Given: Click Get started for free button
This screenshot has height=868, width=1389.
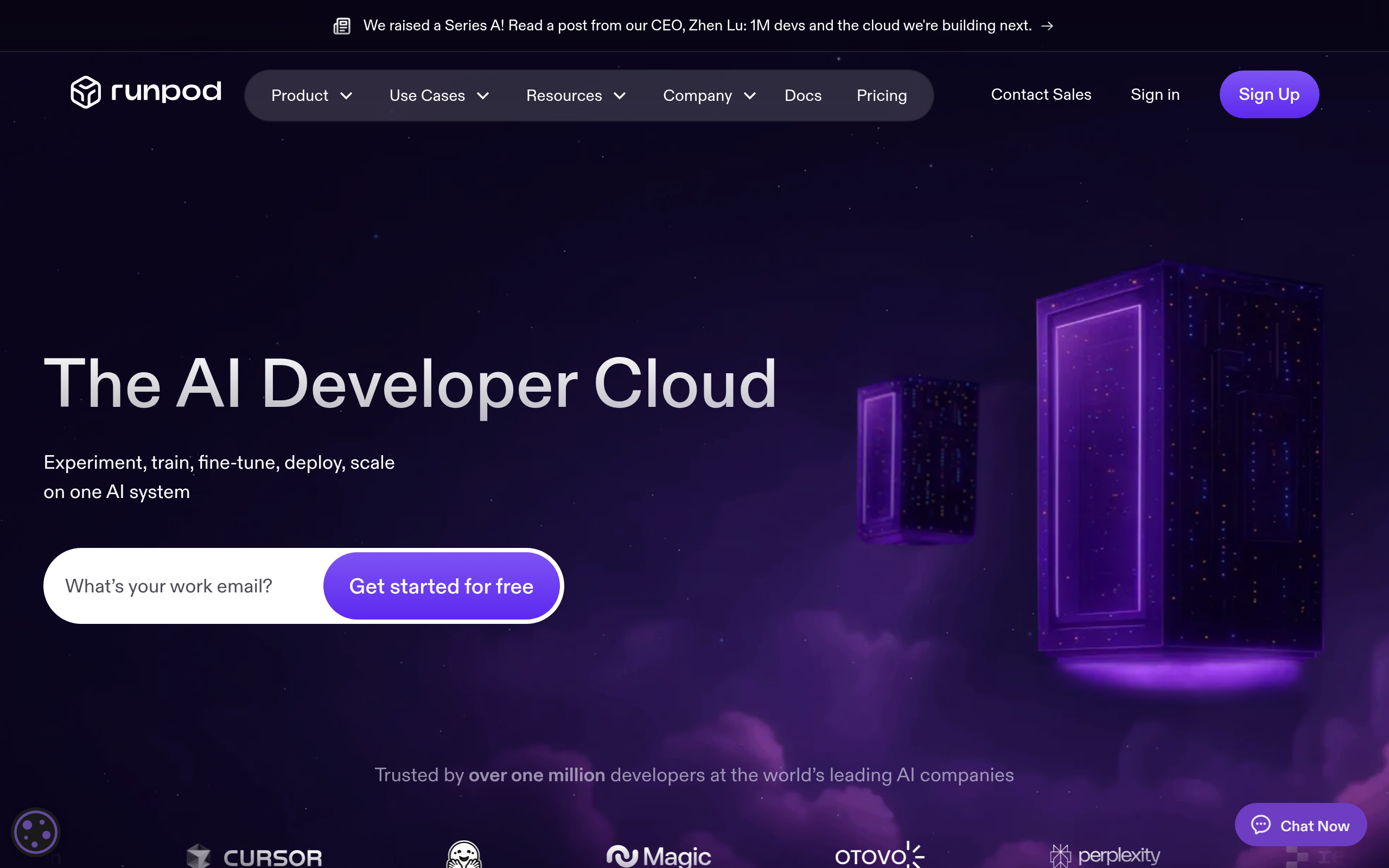Looking at the screenshot, I should (441, 586).
